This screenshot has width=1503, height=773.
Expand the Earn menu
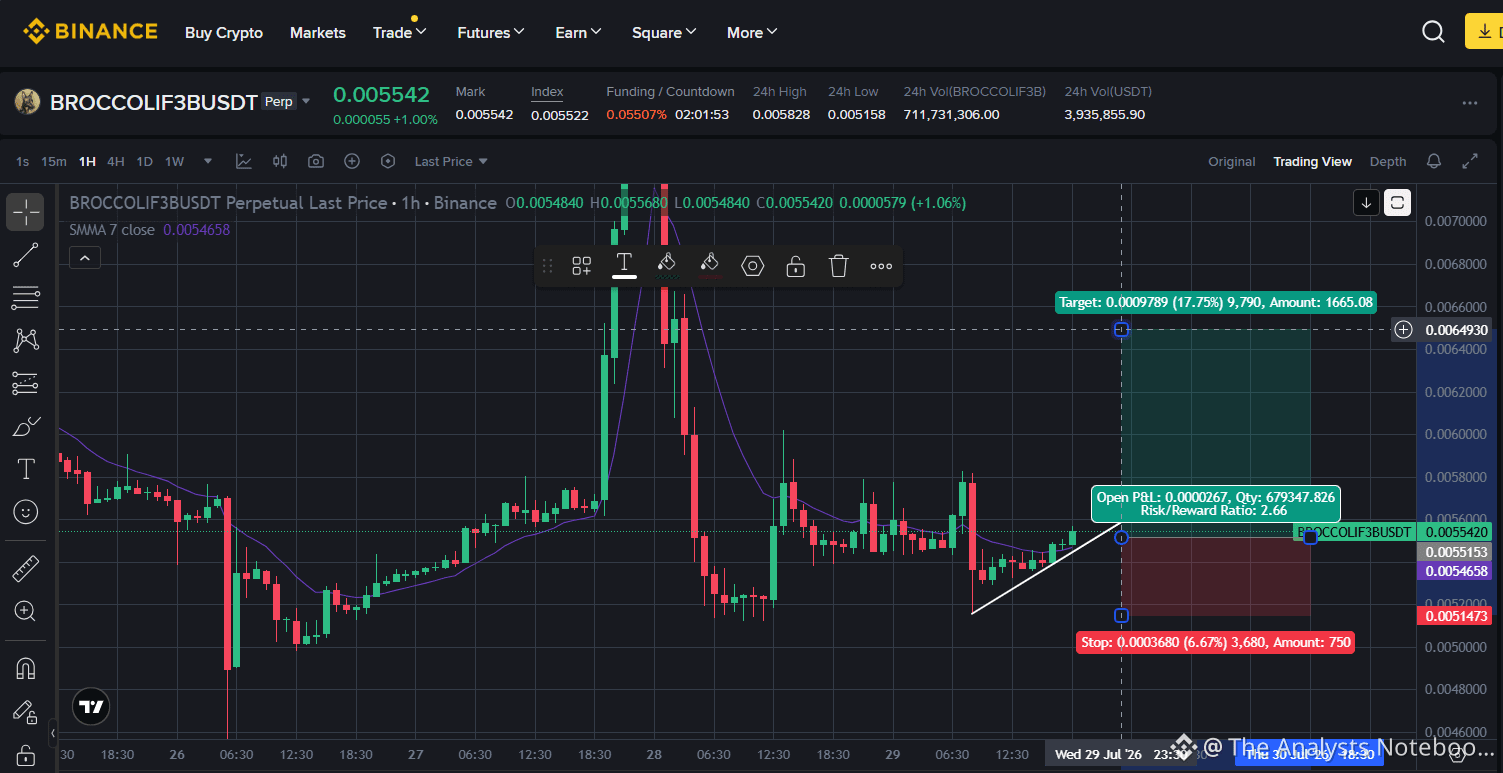579,32
